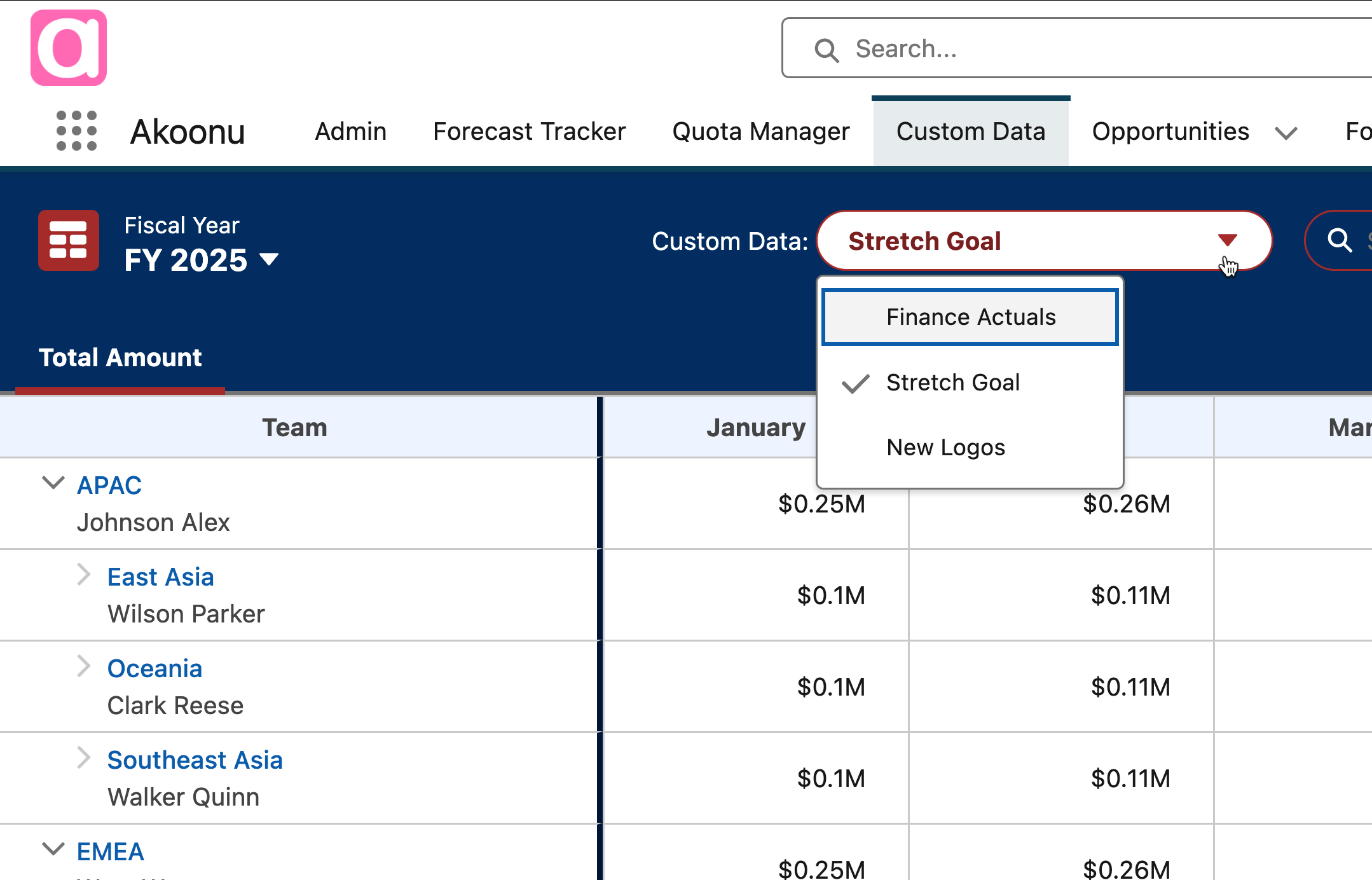The image size is (1372, 880).
Task: Switch to the Forecast Tracker tab
Action: 530,132
